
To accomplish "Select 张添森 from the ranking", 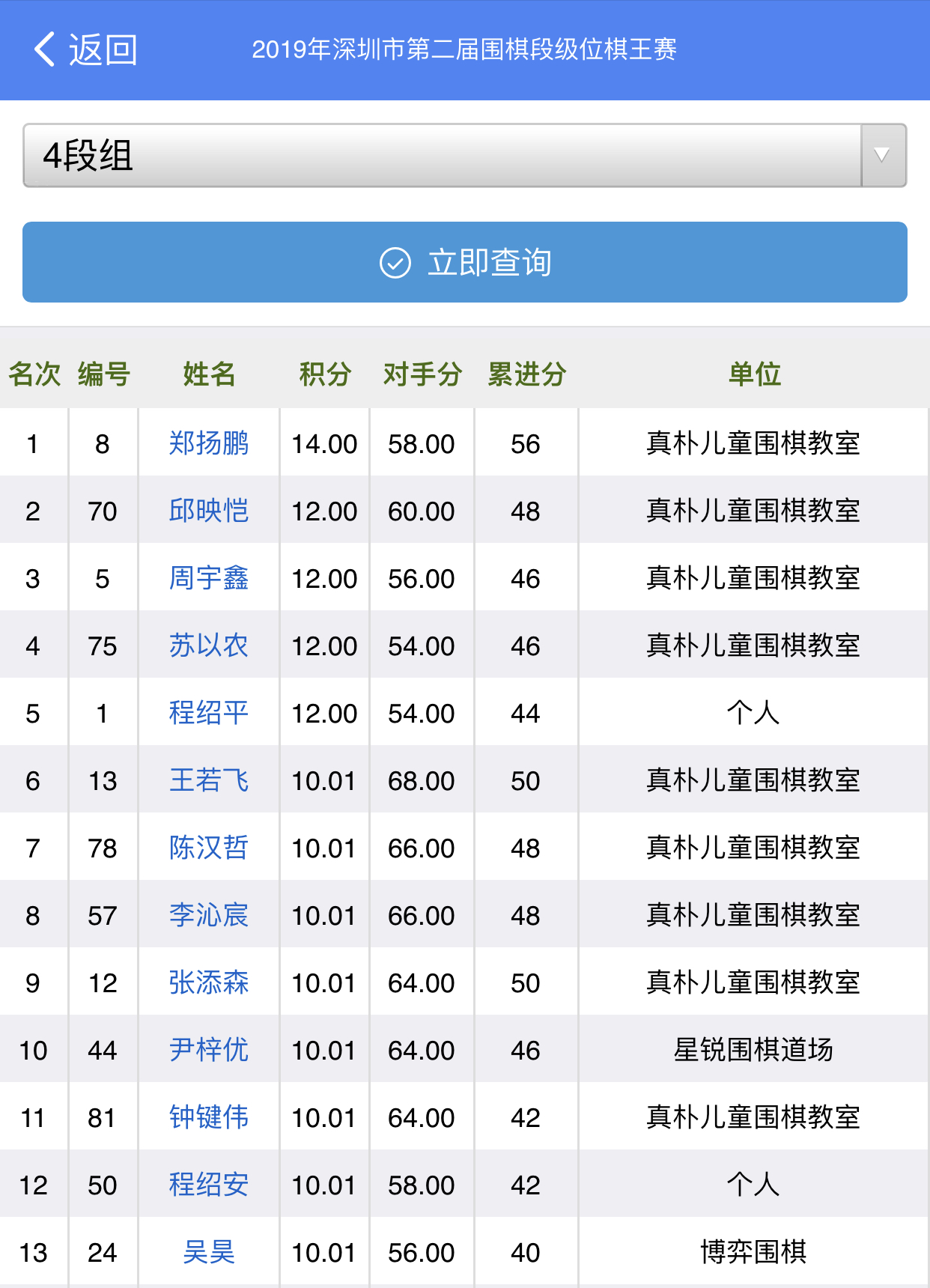I will [x=209, y=983].
